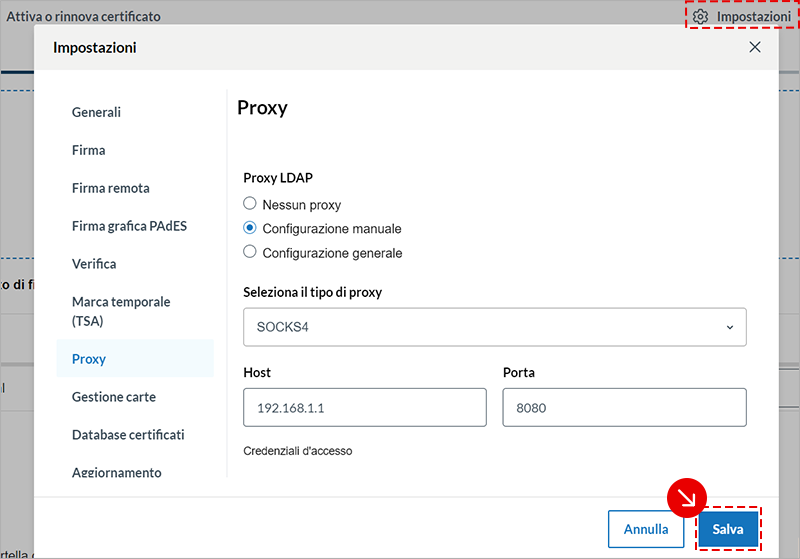800x559 pixels.
Task: Open Gestione carte settings
Action: click(x=113, y=397)
